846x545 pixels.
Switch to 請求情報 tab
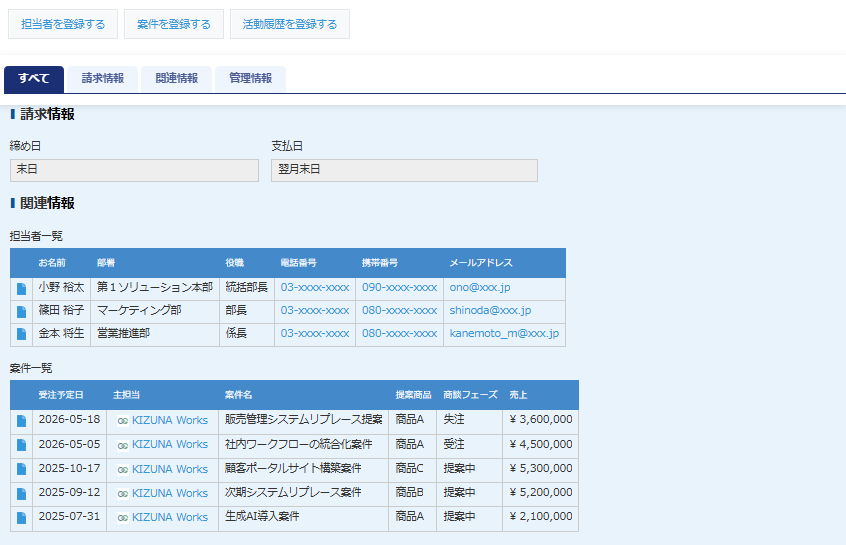point(103,79)
